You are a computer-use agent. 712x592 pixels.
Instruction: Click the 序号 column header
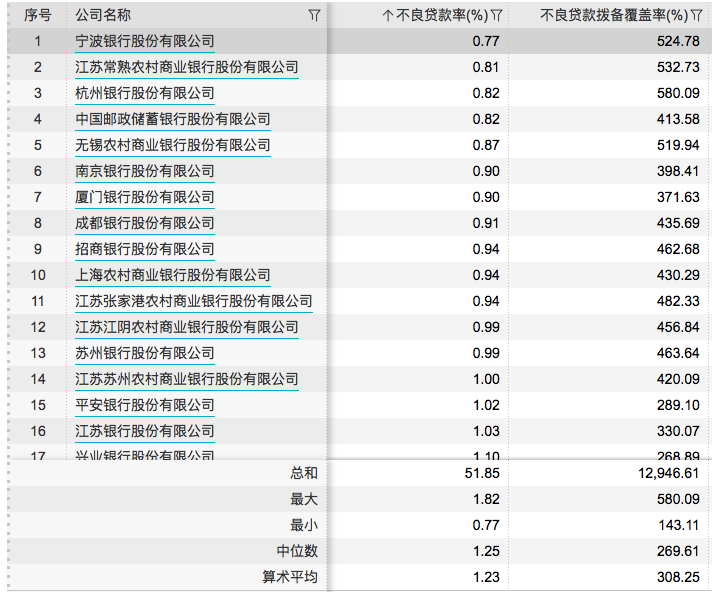pos(38,15)
